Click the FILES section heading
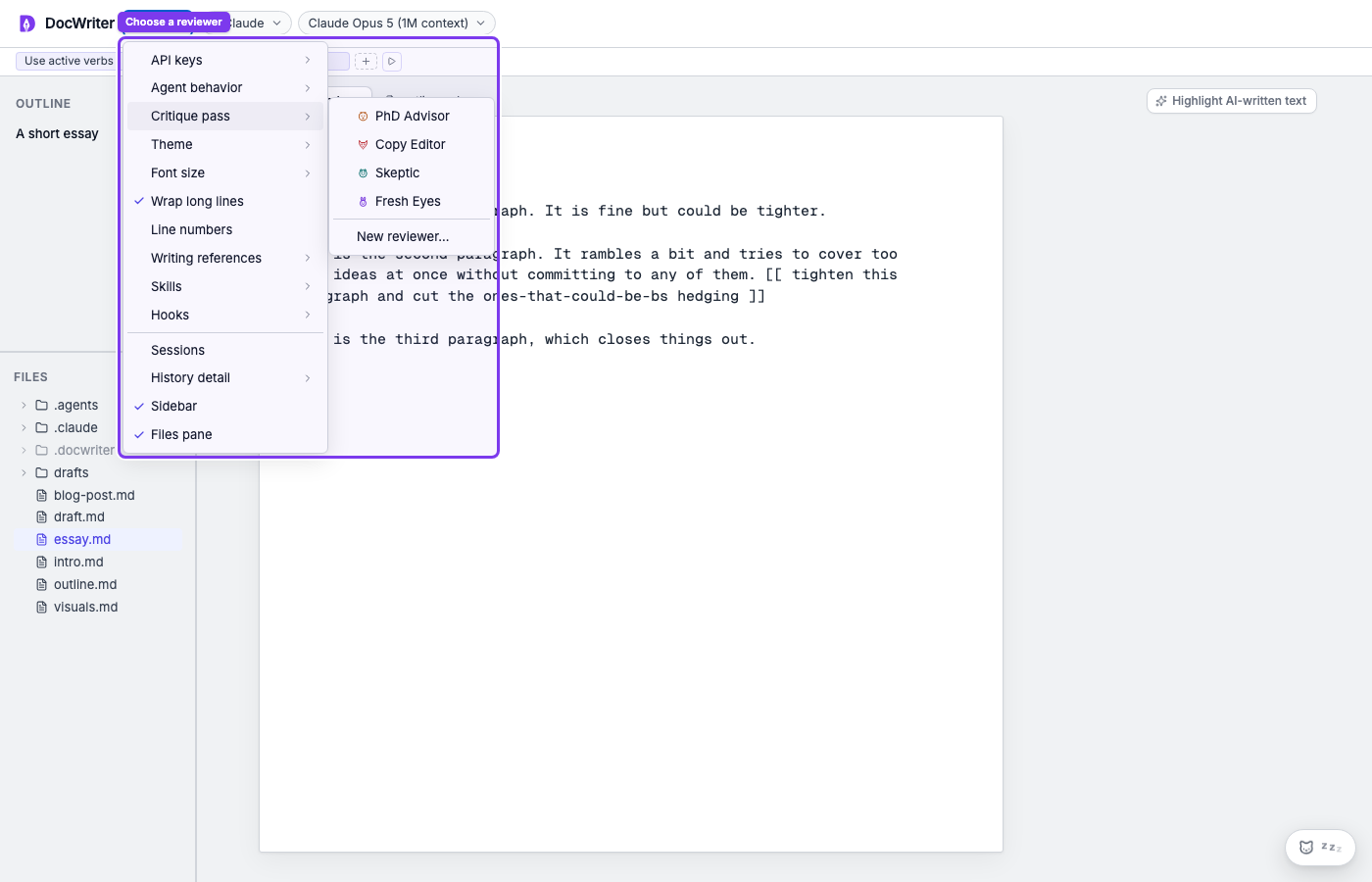1372x882 pixels. coord(30,377)
